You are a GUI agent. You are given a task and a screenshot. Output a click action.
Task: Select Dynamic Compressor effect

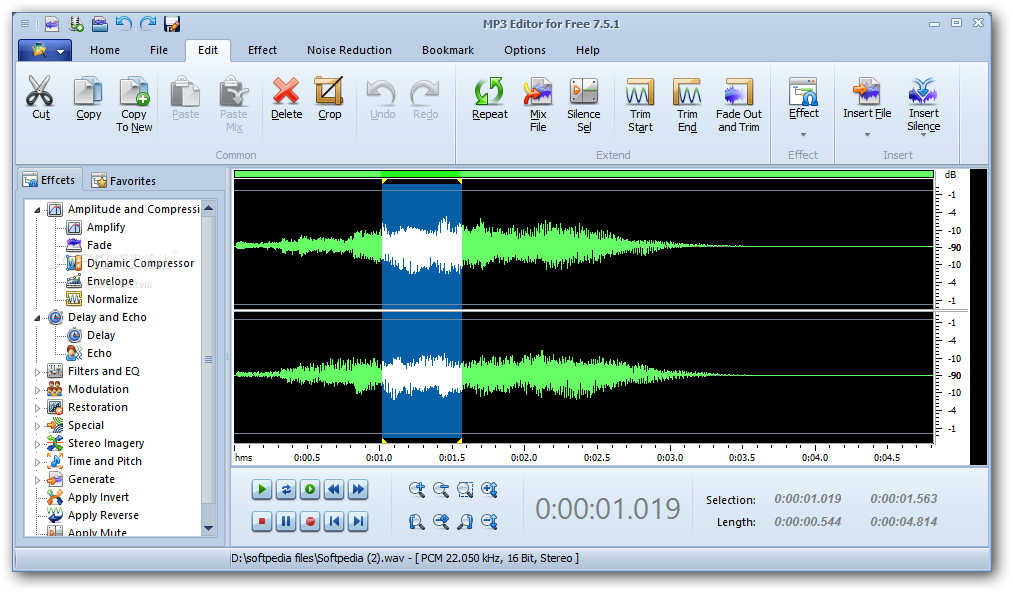click(140, 263)
